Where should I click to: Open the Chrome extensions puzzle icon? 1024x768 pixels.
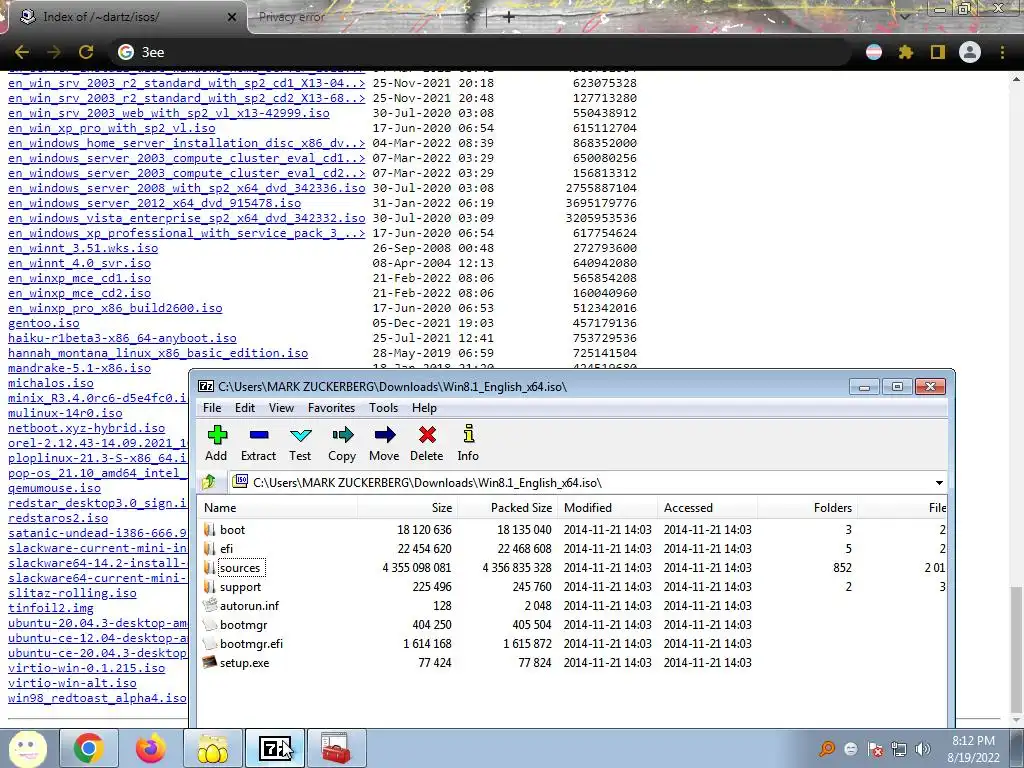tap(905, 52)
